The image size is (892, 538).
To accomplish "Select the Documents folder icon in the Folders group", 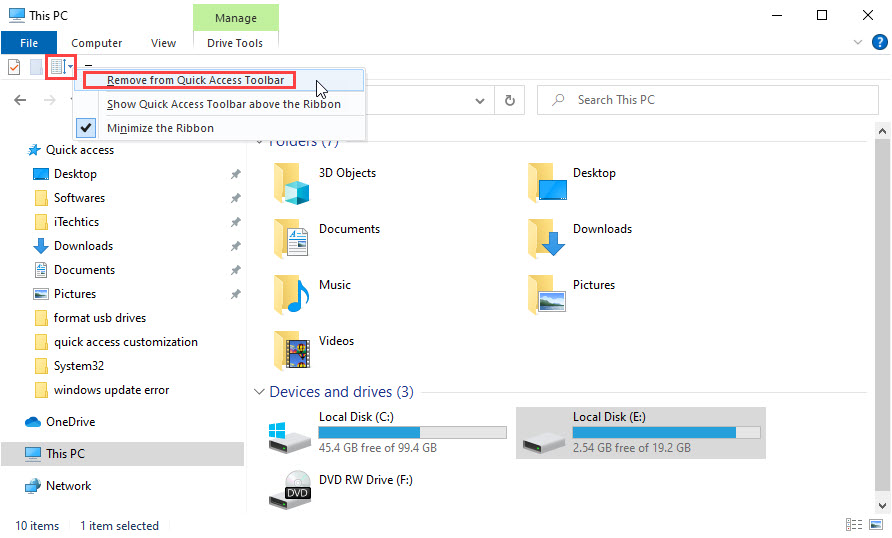I will point(291,239).
